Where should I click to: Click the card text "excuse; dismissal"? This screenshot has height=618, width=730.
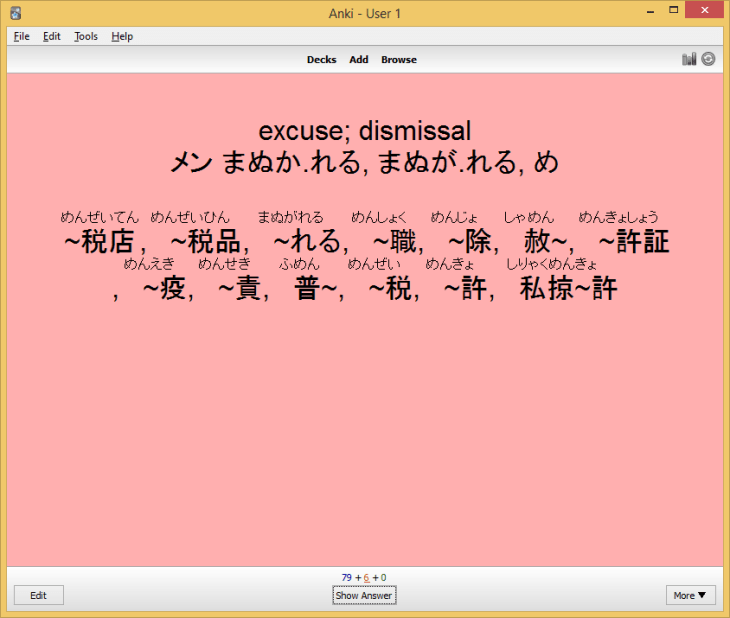coord(364,131)
